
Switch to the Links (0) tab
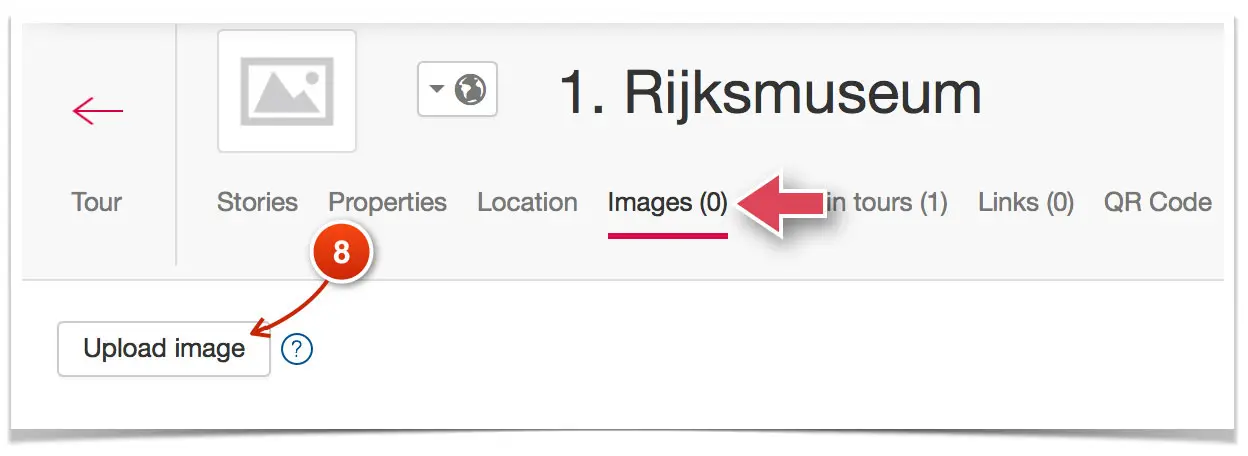(1026, 203)
